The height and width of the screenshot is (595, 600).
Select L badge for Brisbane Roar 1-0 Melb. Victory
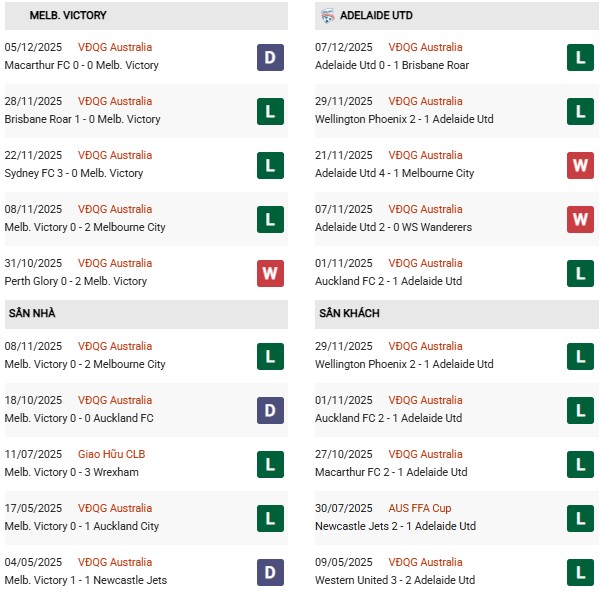coord(270,111)
